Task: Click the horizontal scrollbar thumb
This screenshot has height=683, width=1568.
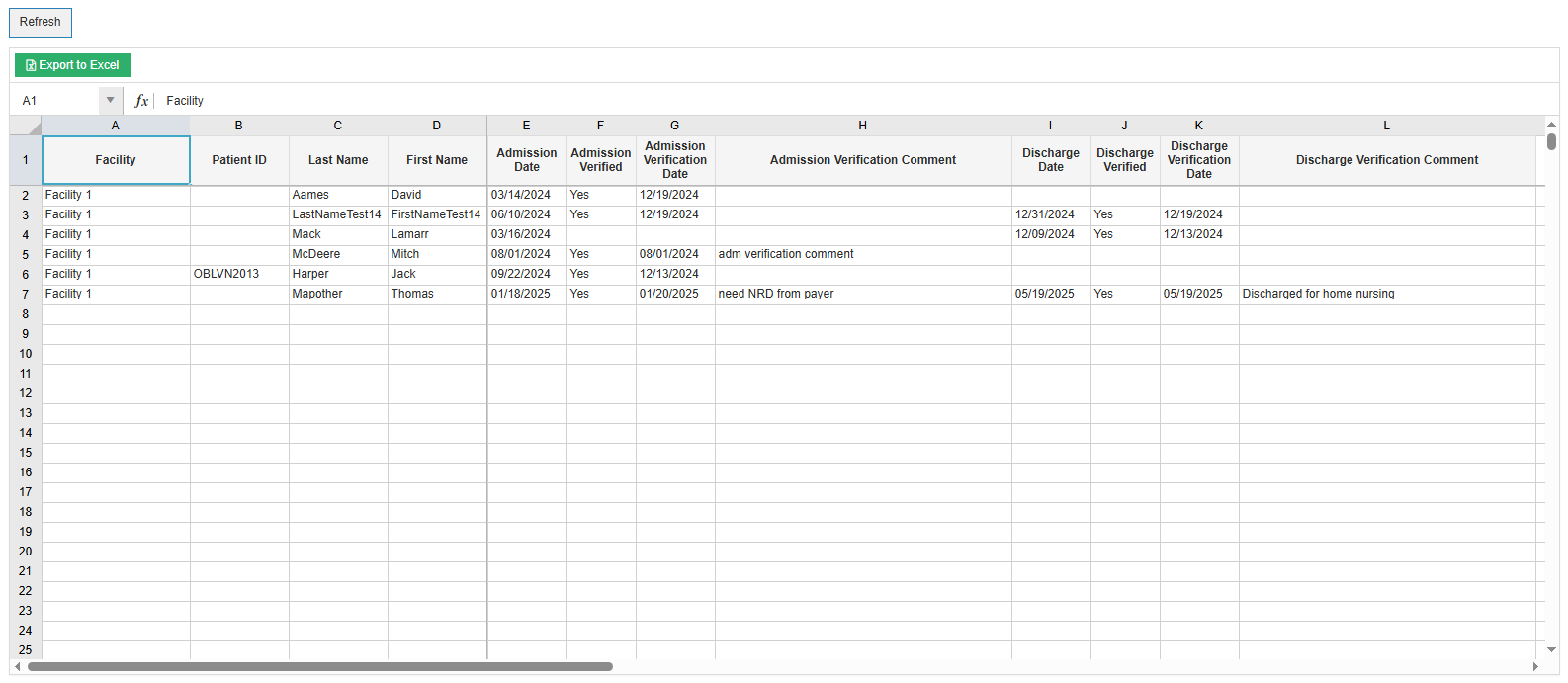Action: pos(320,667)
